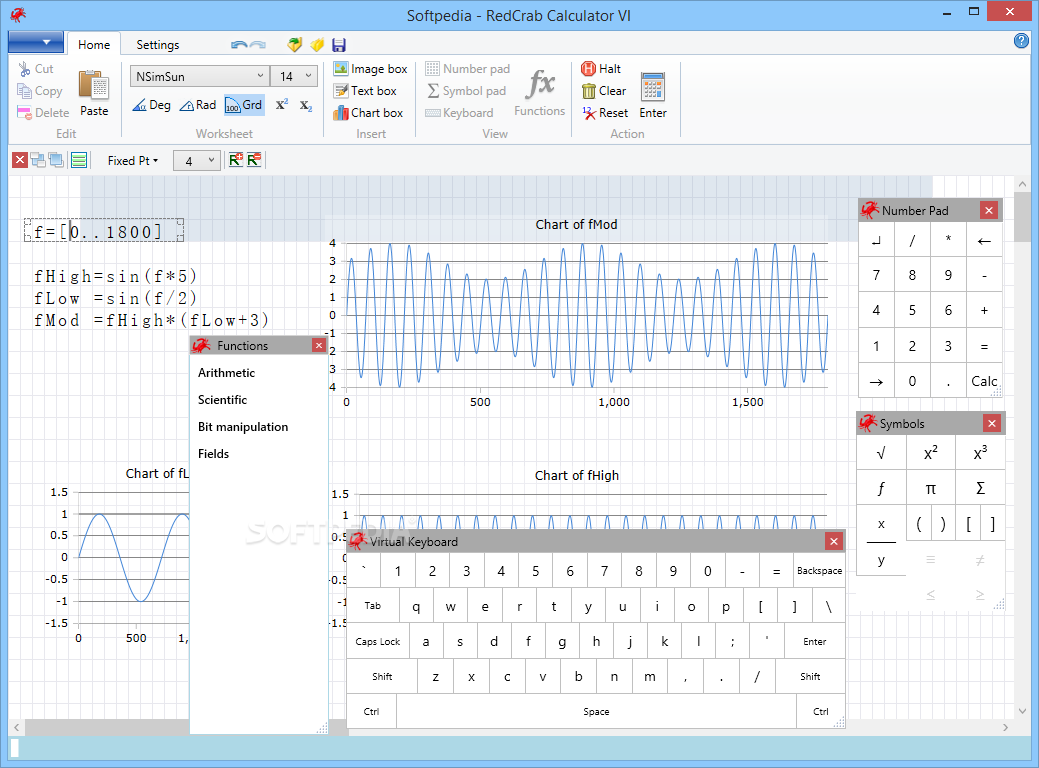The image size is (1039, 768).
Task: Click the f=[0..1800] formula field
Action: [104, 231]
